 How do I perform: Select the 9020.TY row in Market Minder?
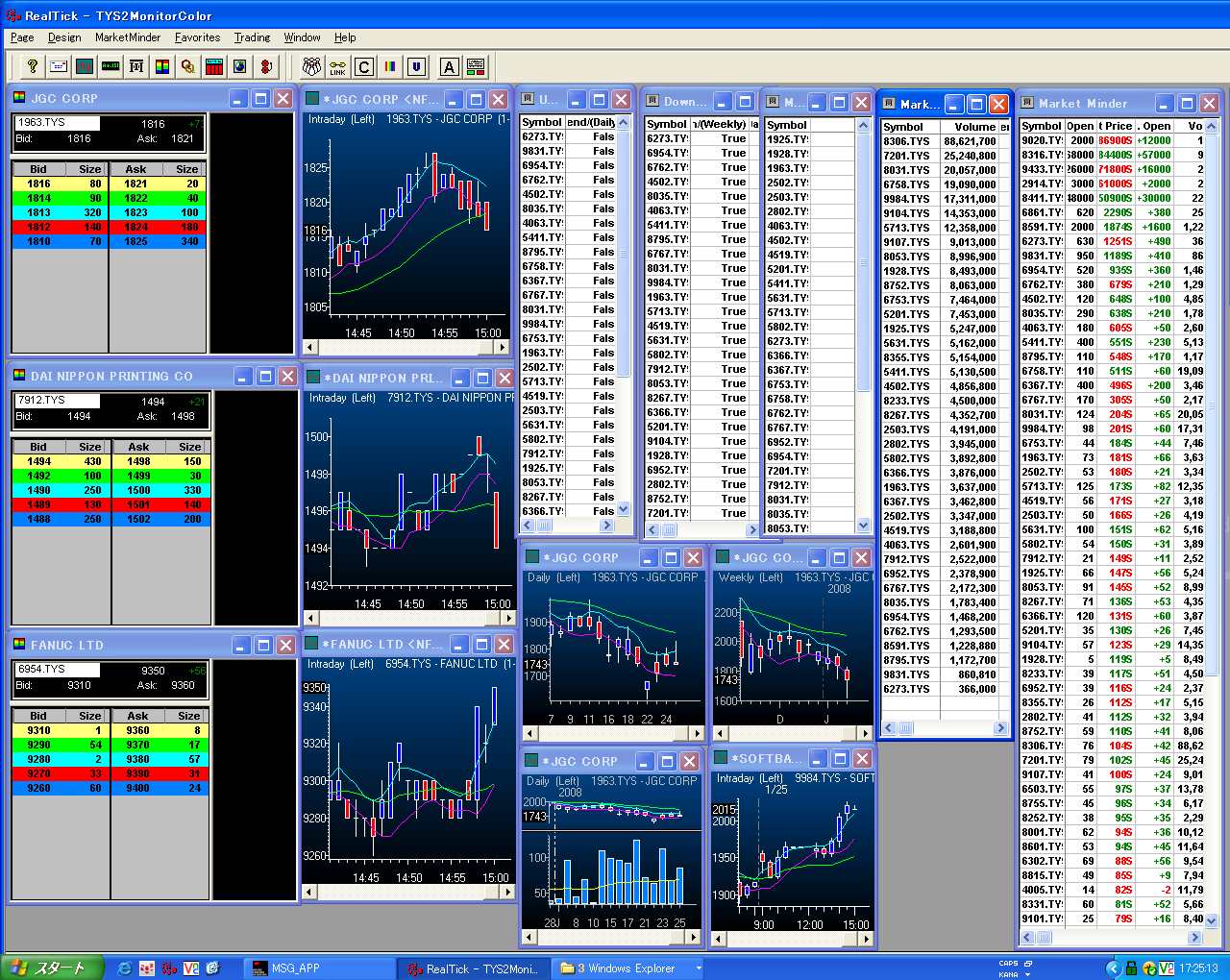pyautogui.click(x=1112, y=140)
